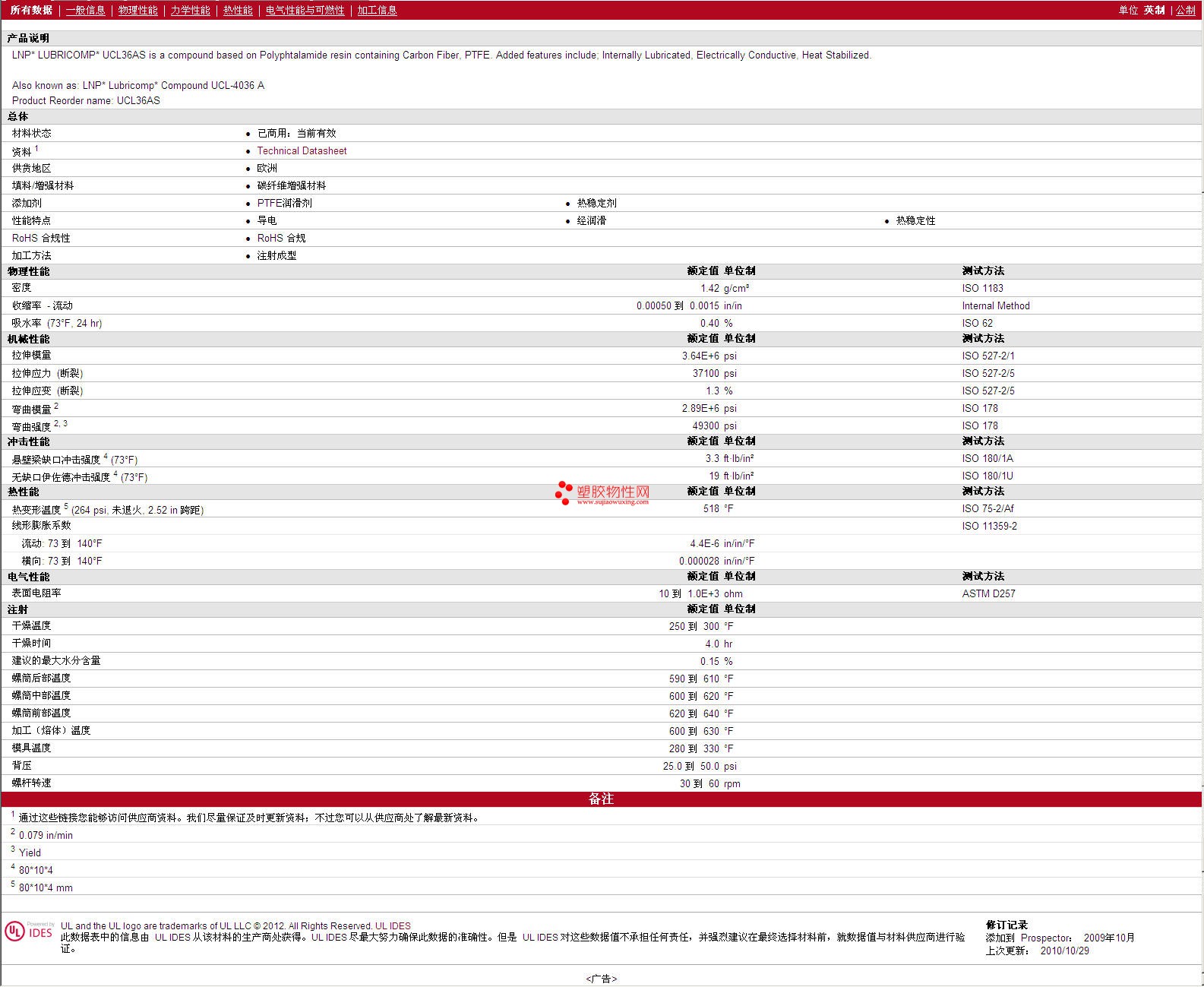
Task: View the 加工信息 tab
Action: 377,10
